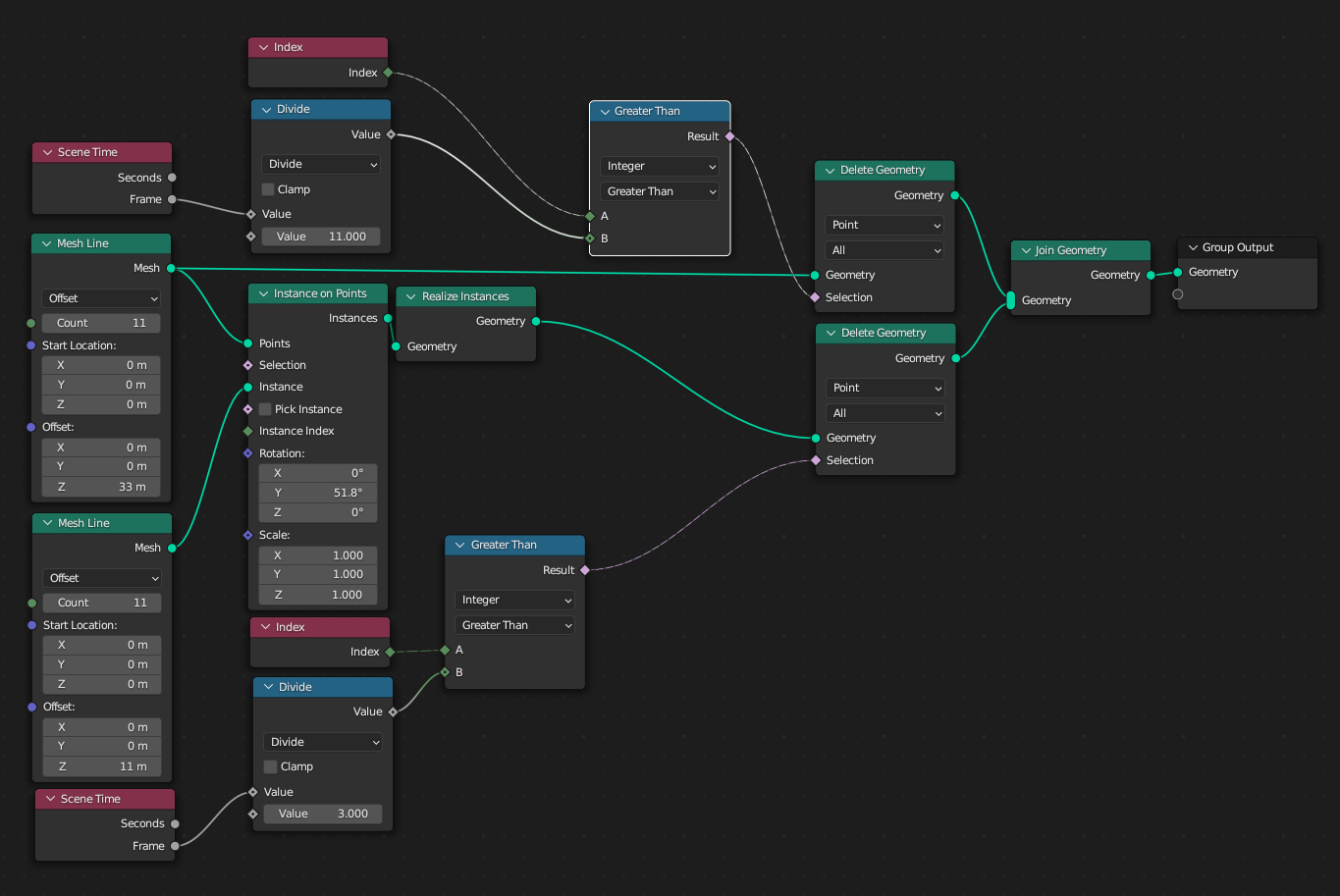The image size is (1340, 896).
Task: Click the Result output socket on selected Greater Than
Action: tap(729, 136)
